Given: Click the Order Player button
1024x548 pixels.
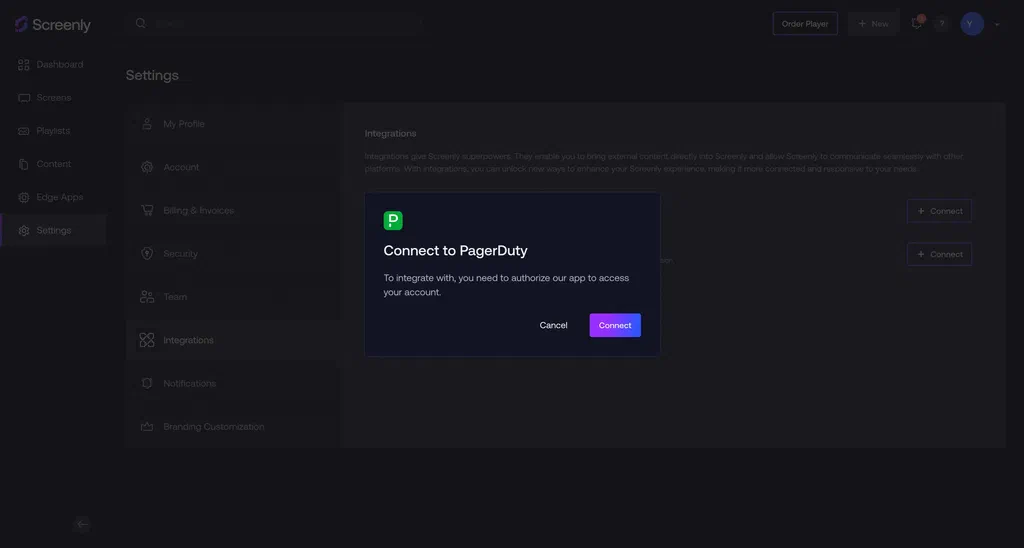Looking at the screenshot, I should 805,24.
